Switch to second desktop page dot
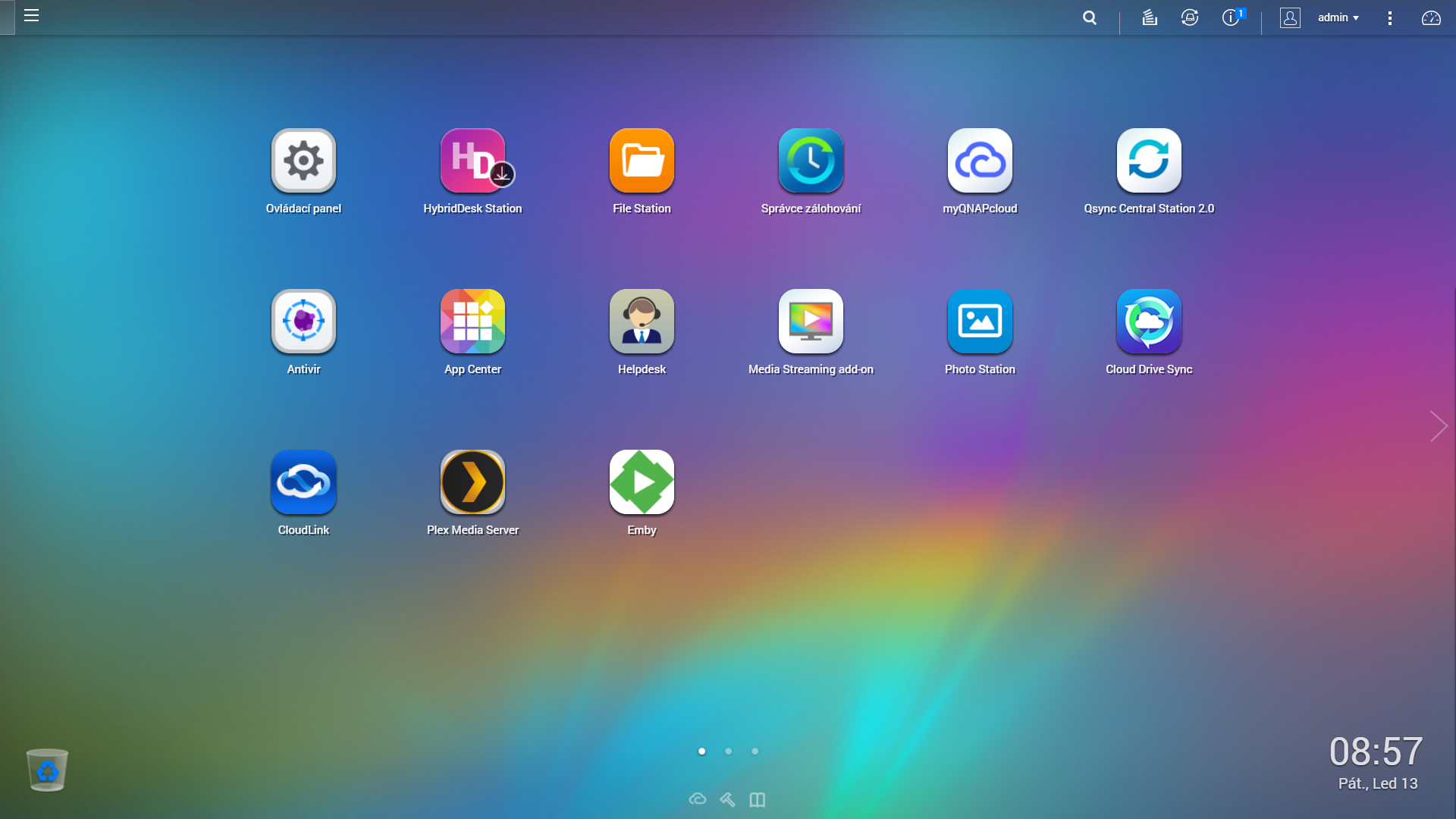The height and width of the screenshot is (819, 1456). [728, 752]
